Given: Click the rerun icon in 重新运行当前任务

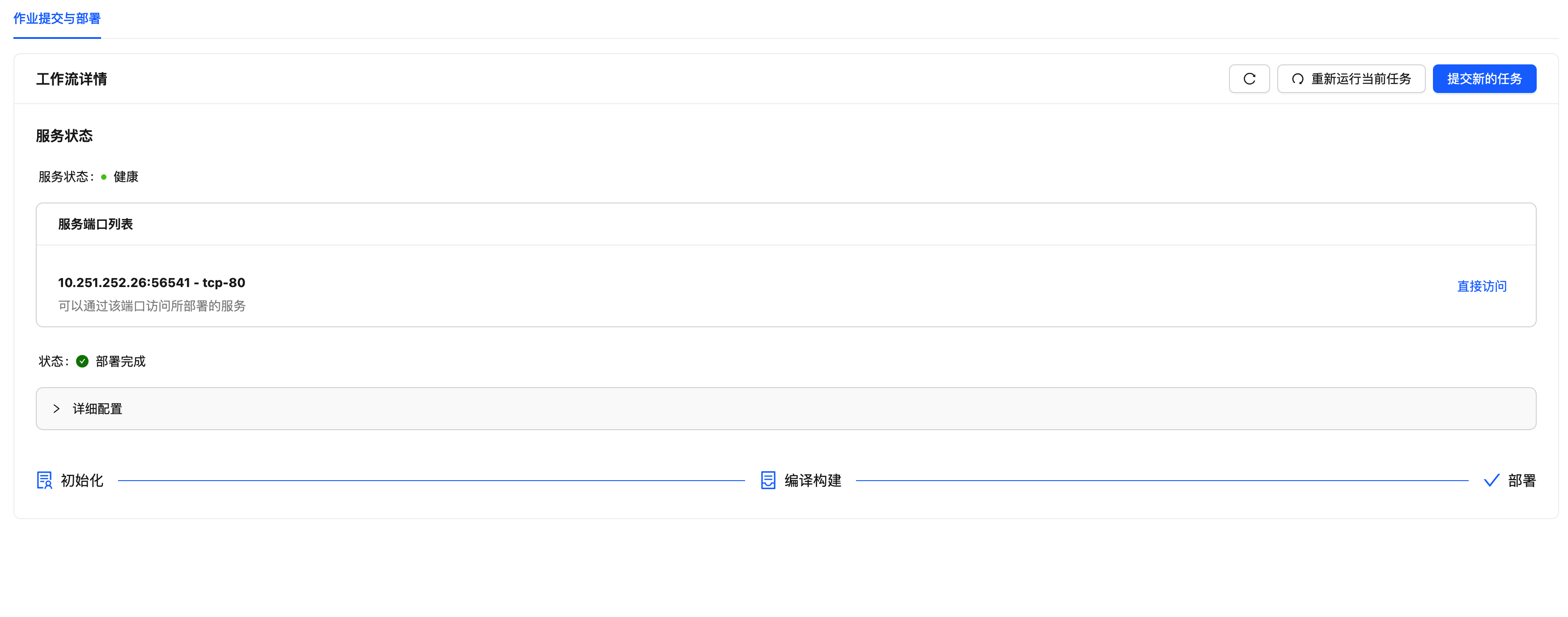Looking at the screenshot, I should coord(1297,79).
